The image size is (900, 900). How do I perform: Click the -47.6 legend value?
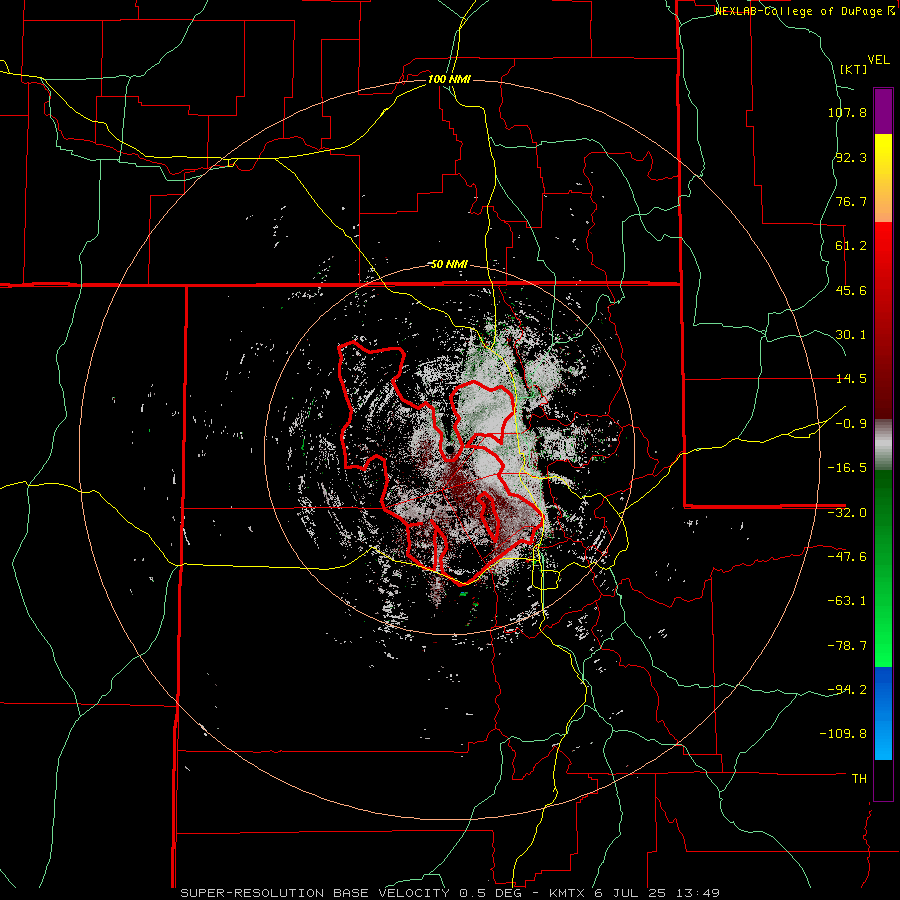tap(847, 557)
